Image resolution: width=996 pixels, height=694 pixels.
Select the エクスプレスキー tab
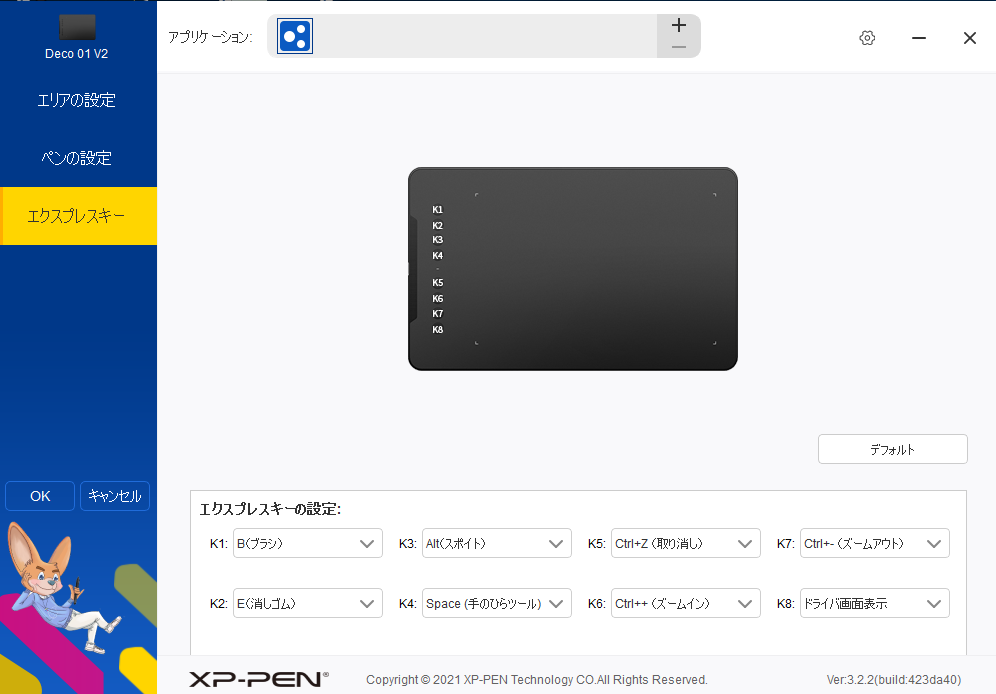tap(78, 216)
